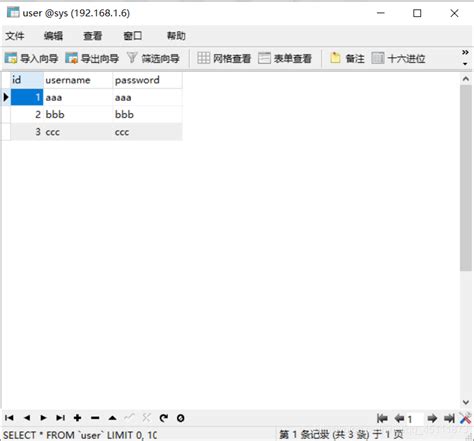
Task: Go to the next record
Action: pos(43,418)
